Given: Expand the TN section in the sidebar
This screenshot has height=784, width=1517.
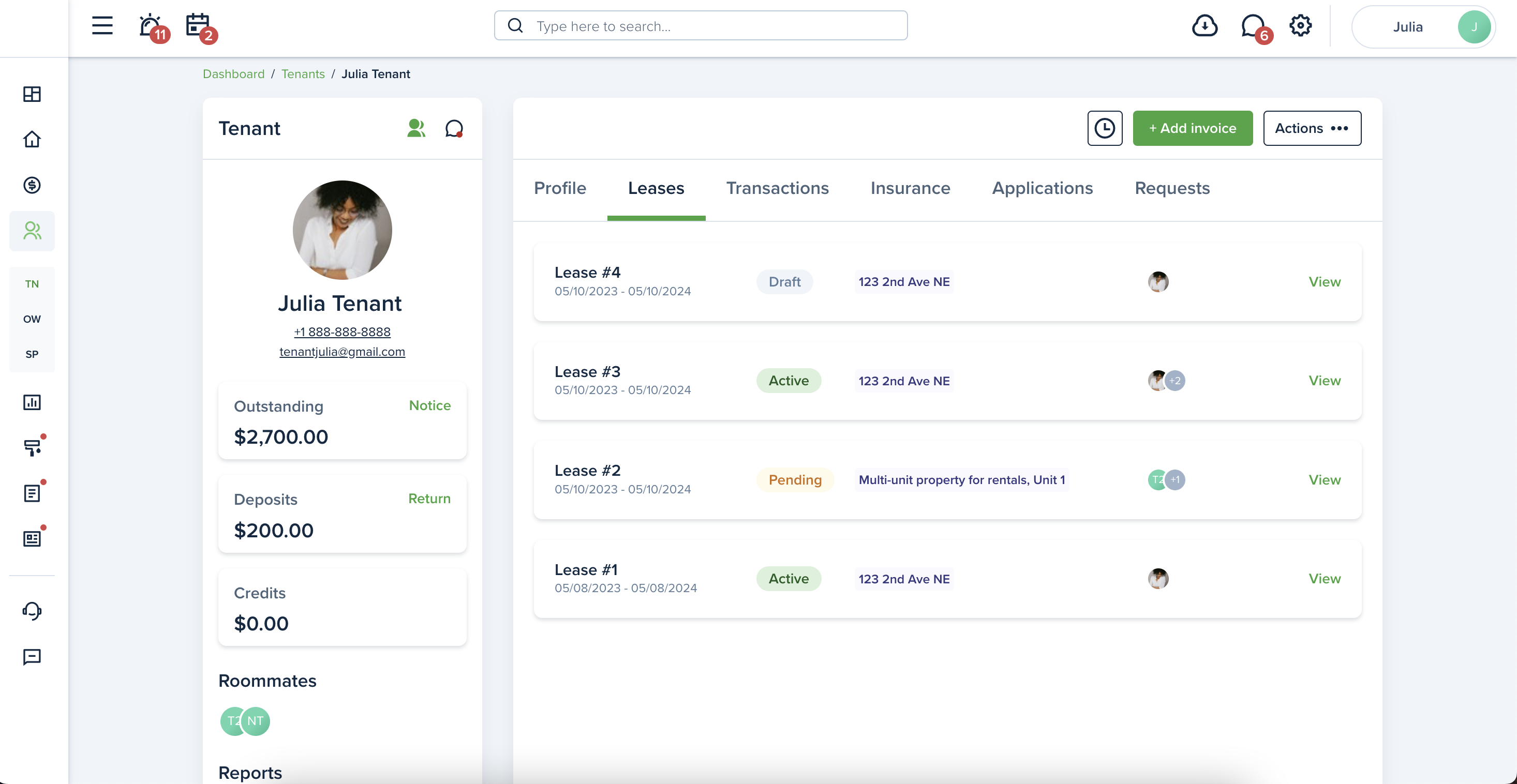Looking at the screenshot, I should 32,284.
